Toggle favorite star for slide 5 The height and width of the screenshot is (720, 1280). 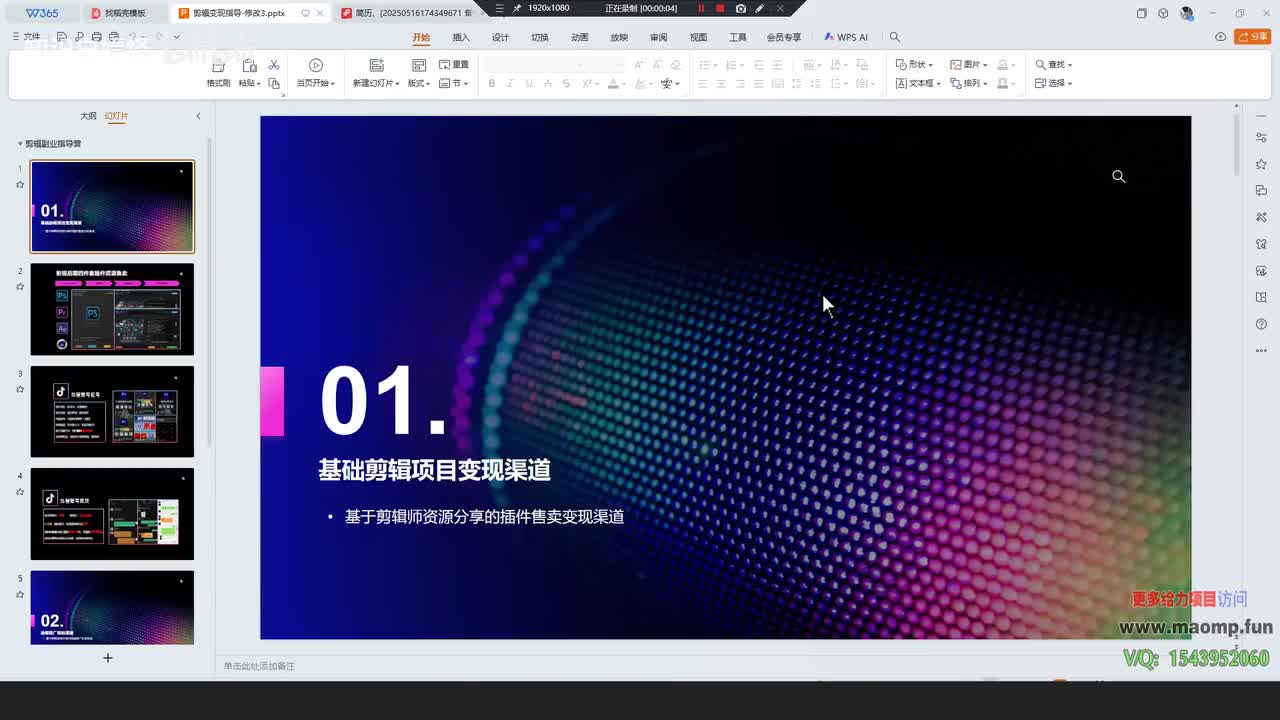[x=20, y=594]
